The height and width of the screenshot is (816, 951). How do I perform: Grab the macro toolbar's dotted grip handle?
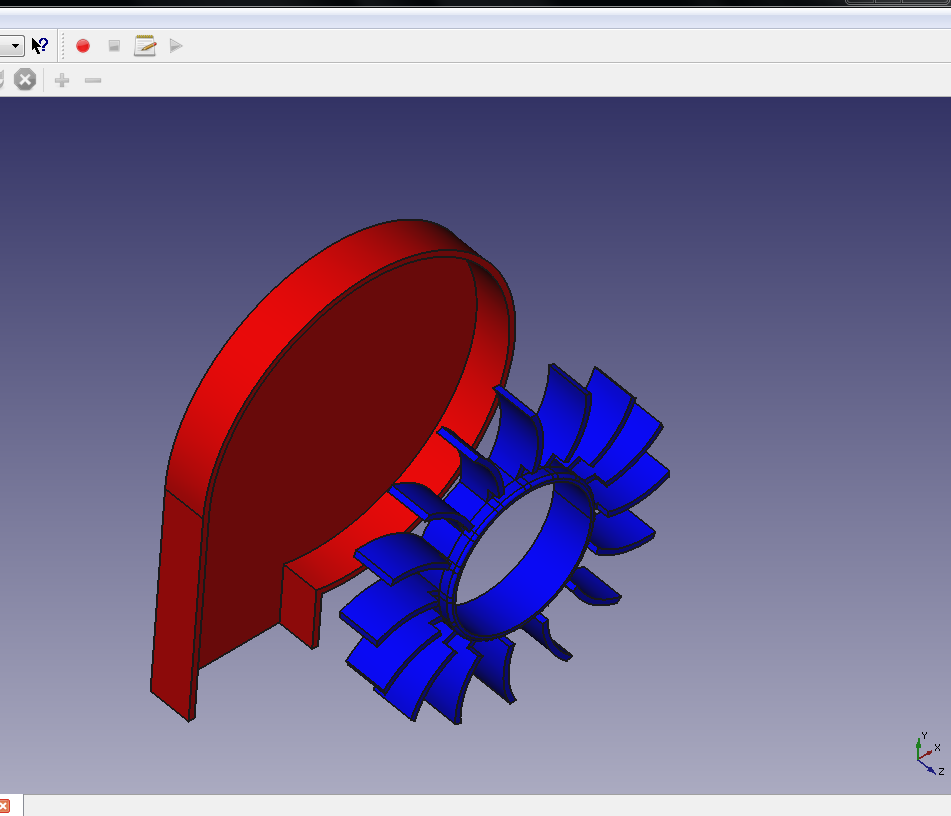[x=64, y=46]
